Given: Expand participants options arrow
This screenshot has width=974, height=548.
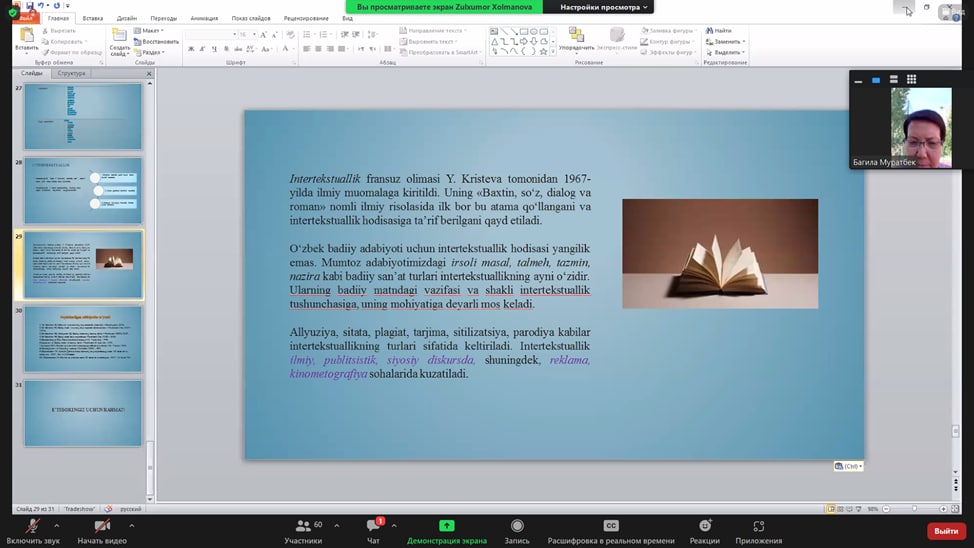Looking at the screenshot, I should 337,526.
